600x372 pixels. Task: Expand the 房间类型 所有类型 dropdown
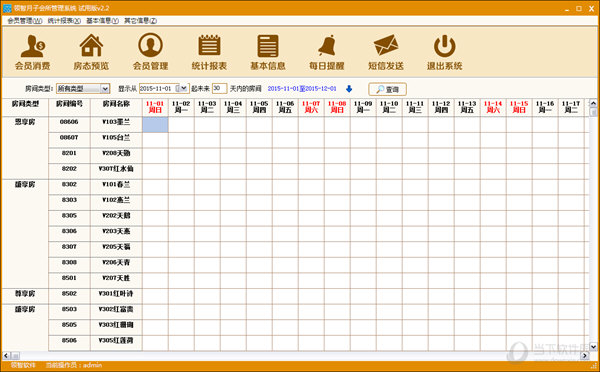[x=105, y=89]
